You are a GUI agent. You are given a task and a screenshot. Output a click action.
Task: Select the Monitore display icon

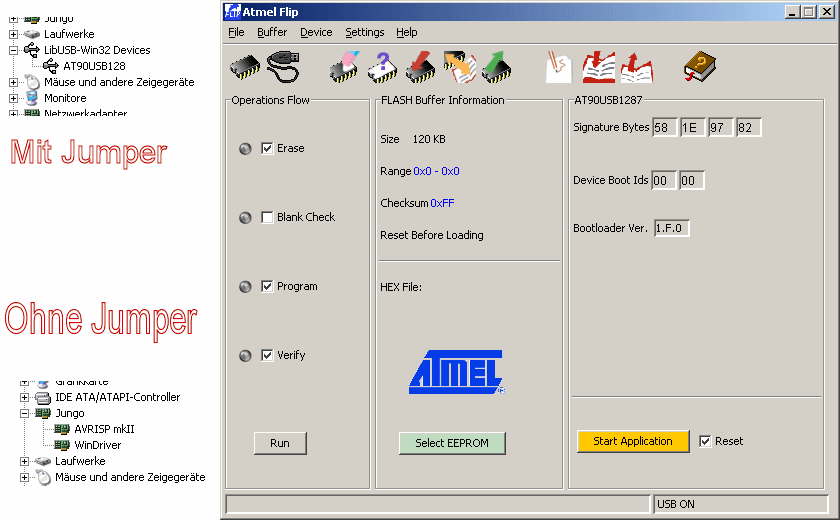click(x=32, y=98)
